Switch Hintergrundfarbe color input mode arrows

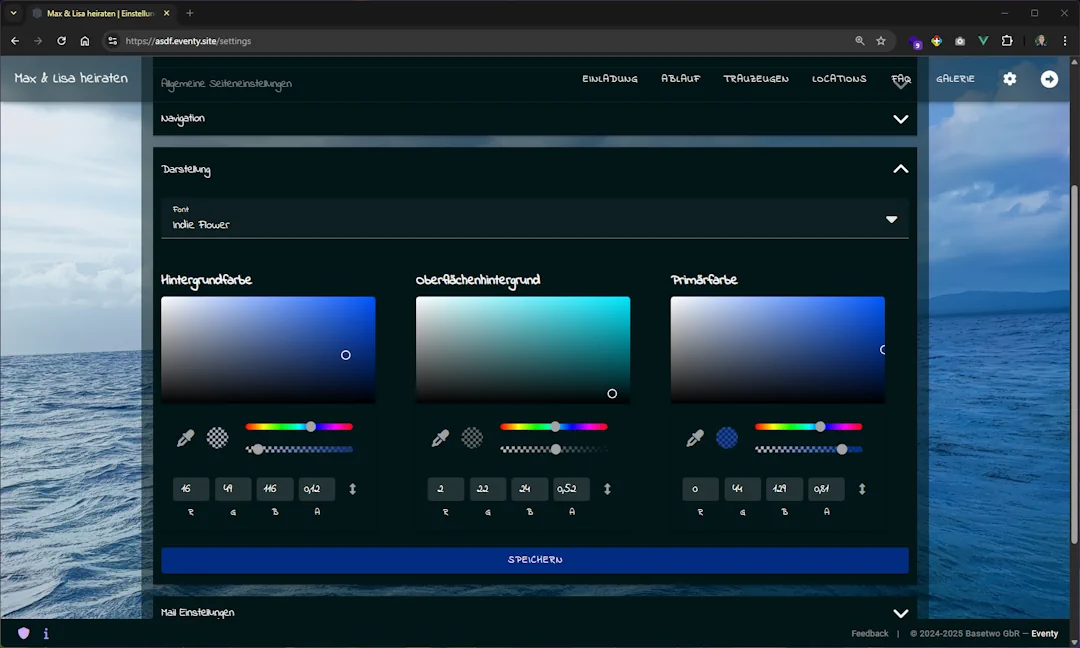pyautogui.click(x=352, y=489)
